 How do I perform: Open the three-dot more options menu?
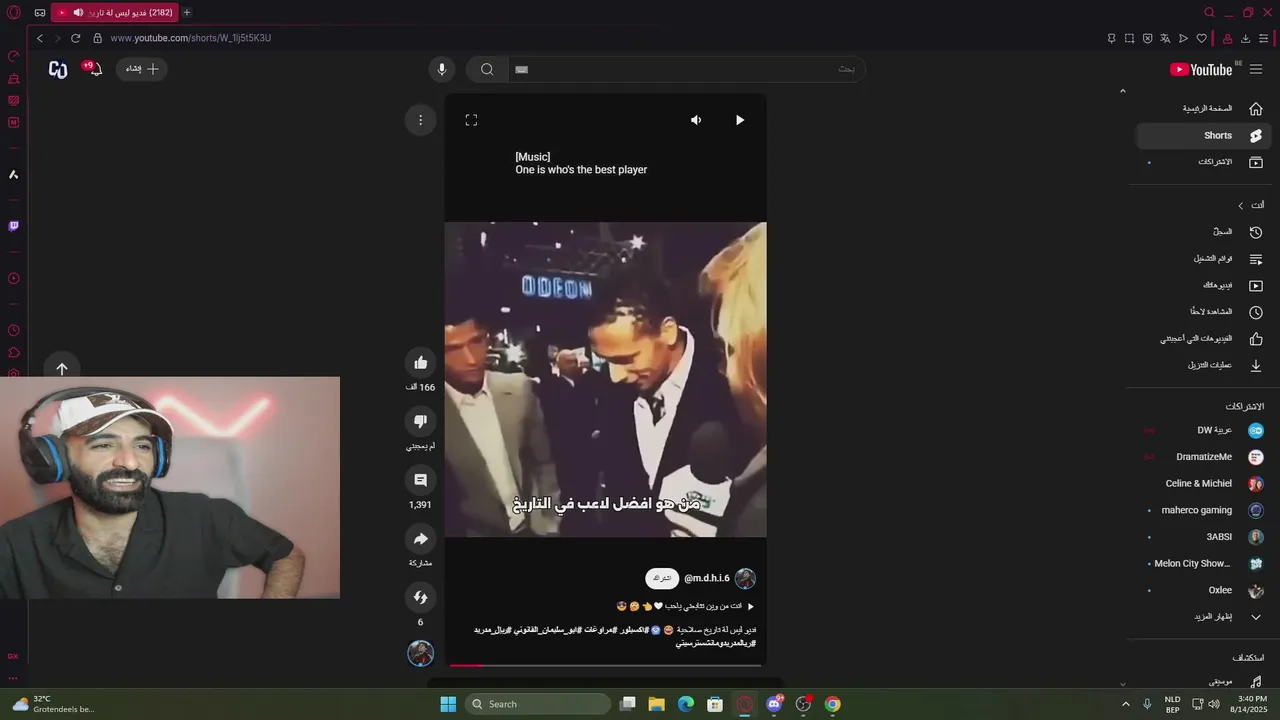coord(420,120)
